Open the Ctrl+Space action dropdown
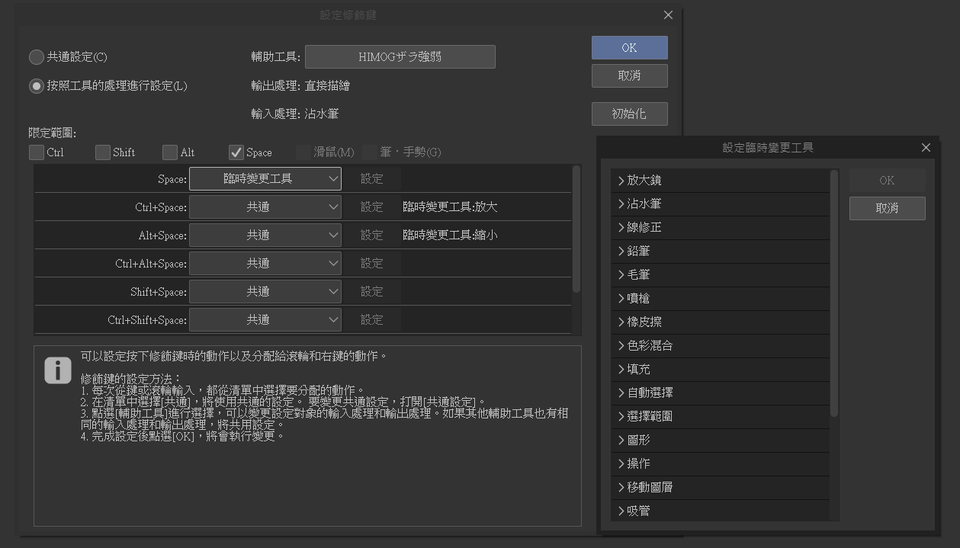 pyautogui.click(x=265, y=207)
